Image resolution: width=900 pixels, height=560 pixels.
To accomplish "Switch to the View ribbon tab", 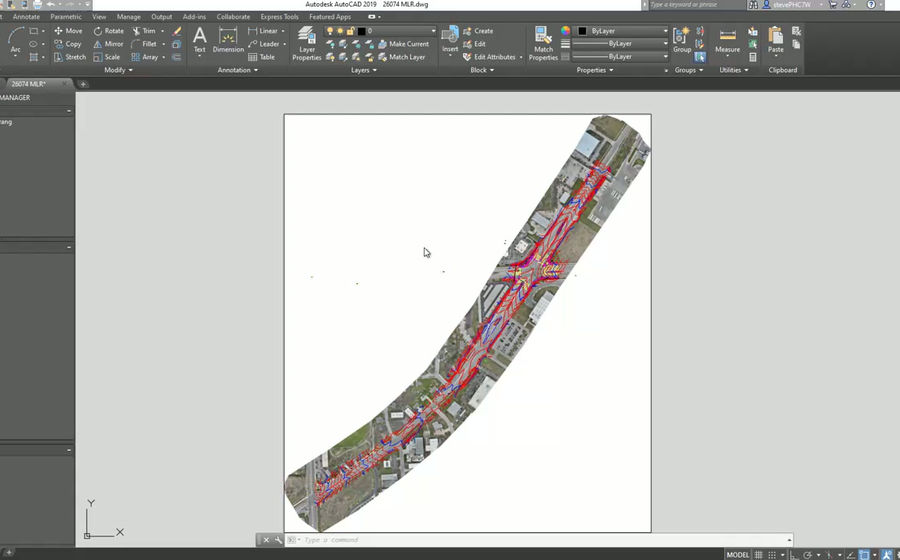I will (x=99, y=17).
